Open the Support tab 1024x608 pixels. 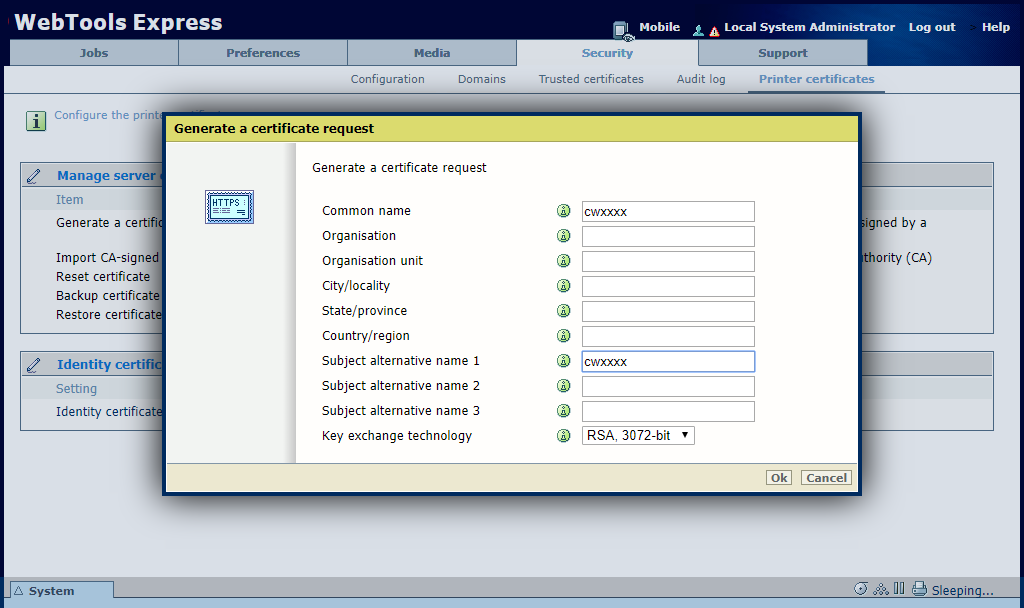[x=783, y=53]
